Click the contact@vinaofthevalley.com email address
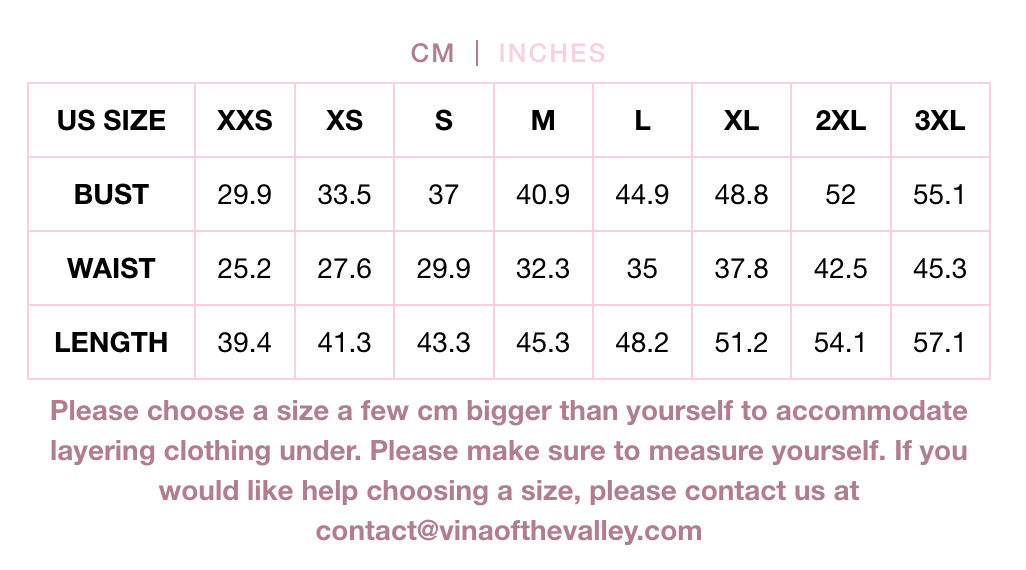Screen dimensions: 1026x570 (x=508, y=531)
